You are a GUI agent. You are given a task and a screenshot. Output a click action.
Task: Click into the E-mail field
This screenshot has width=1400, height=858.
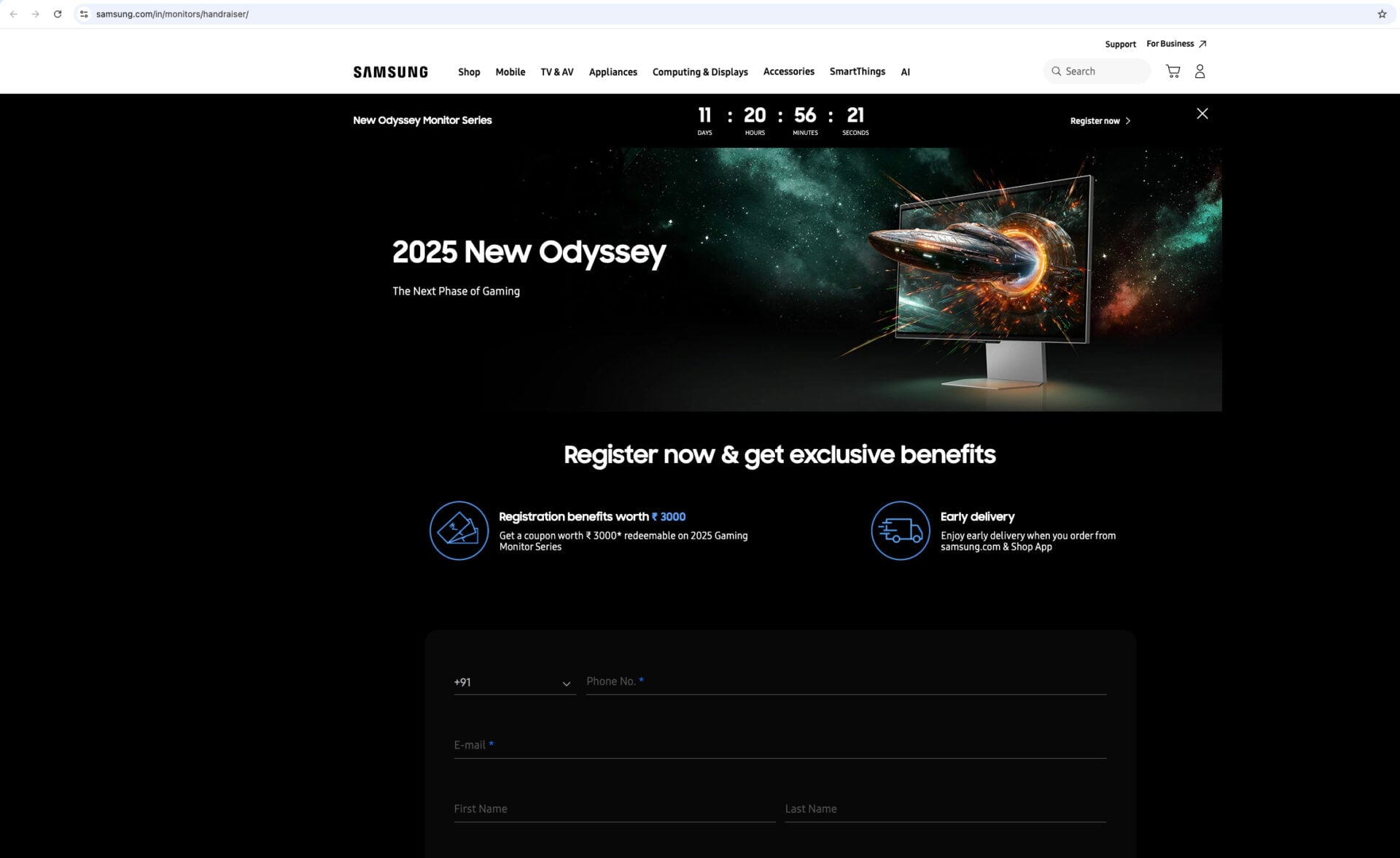click(x=779, y=745)
